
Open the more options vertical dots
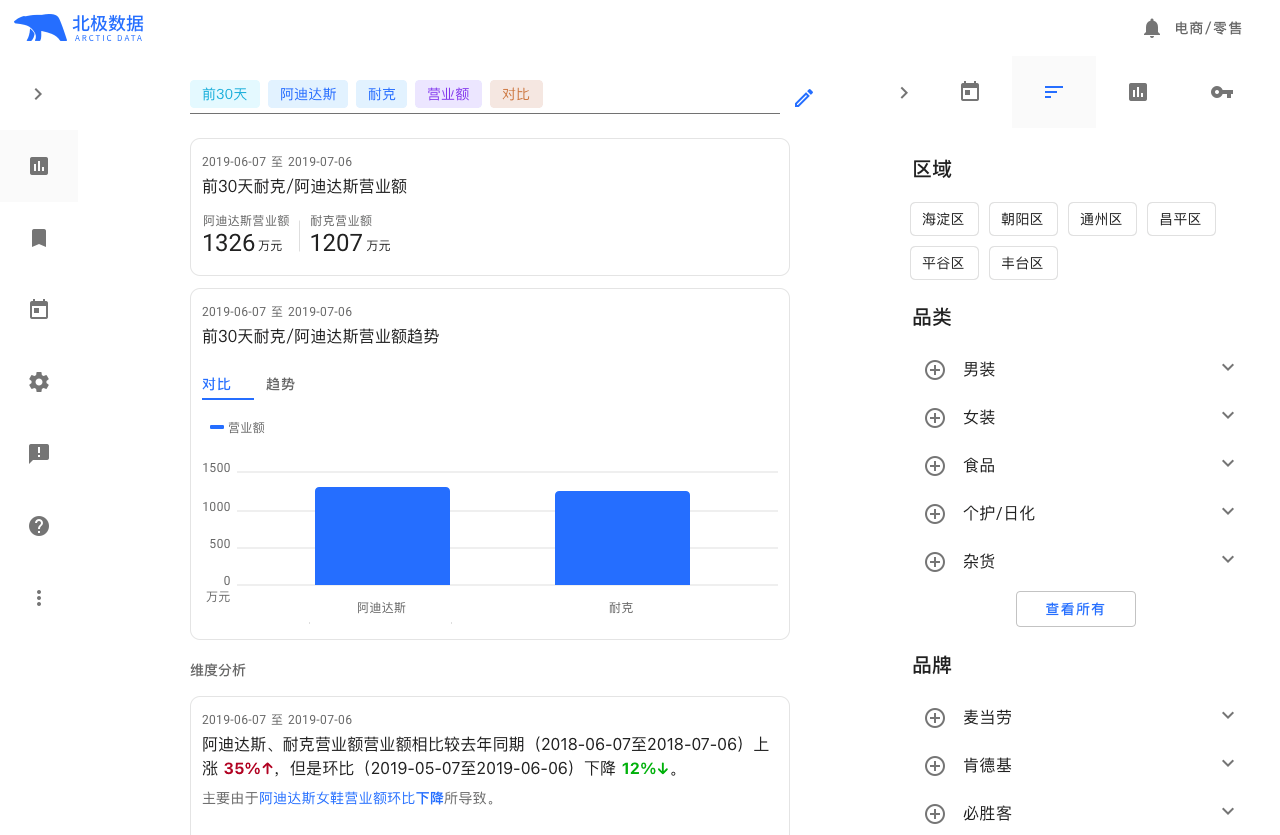(x=39, y=598)
